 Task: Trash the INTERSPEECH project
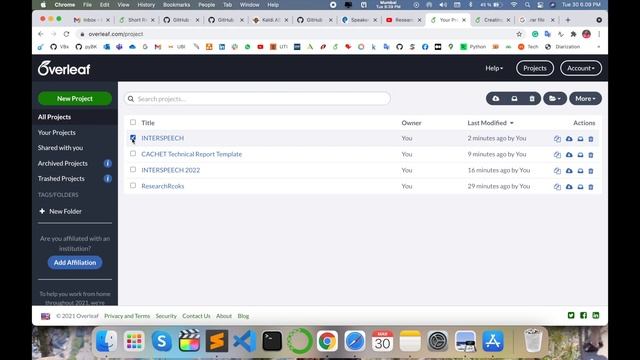[x=591, y=139]
